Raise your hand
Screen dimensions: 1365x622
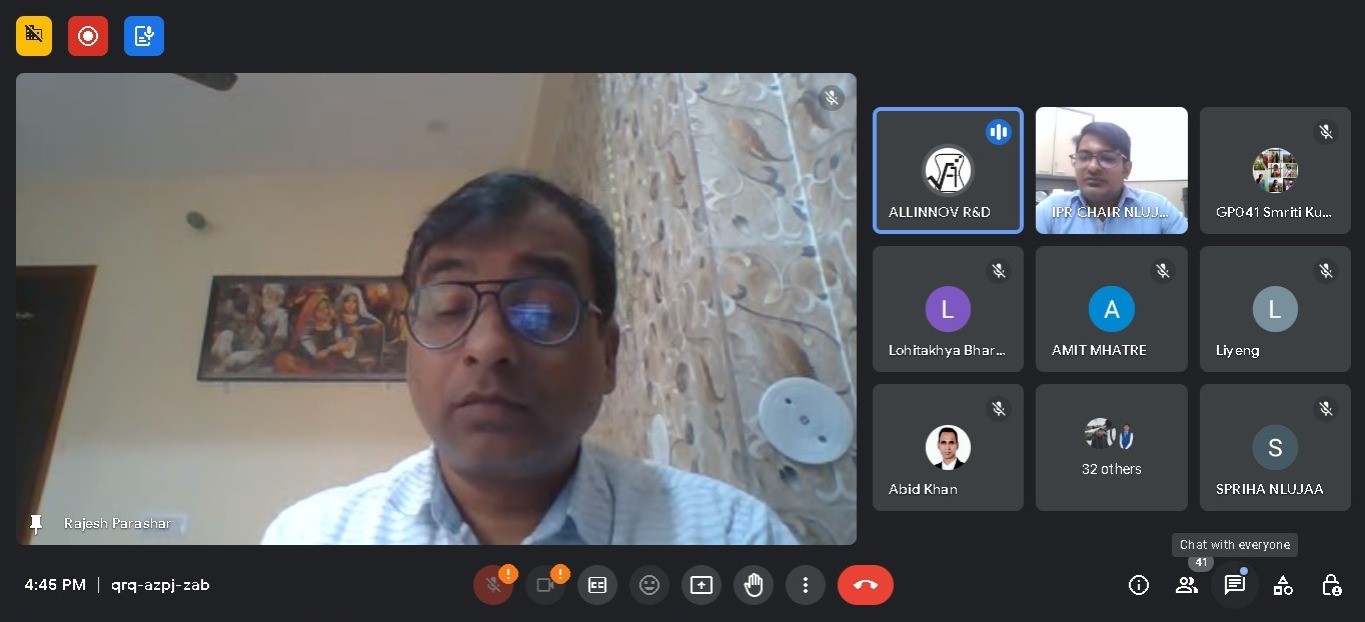click(x=753, y=585)
